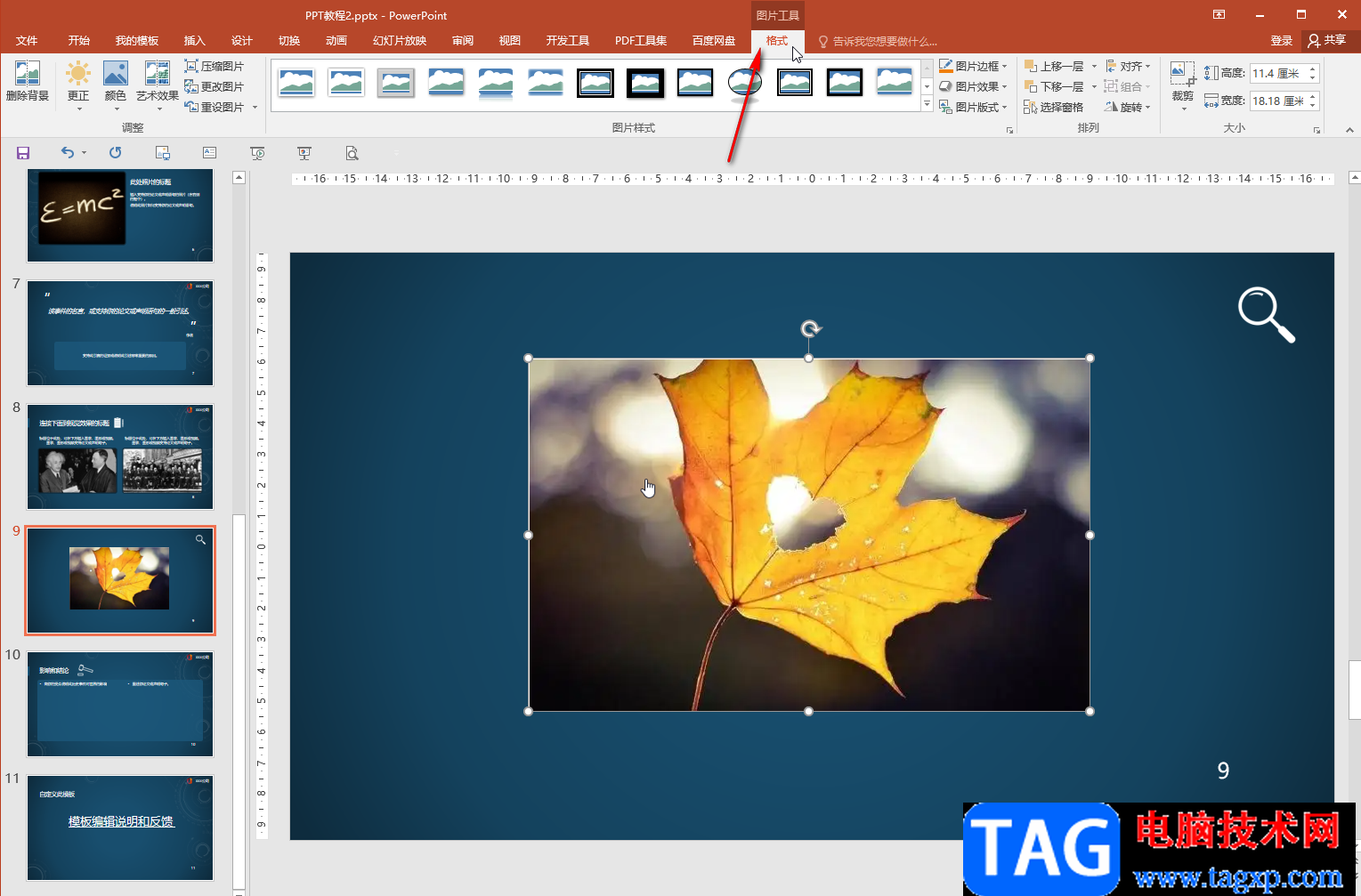
Task: Click the picture-with-monitor icon in quick access toolbar
Action: point(163,153)
